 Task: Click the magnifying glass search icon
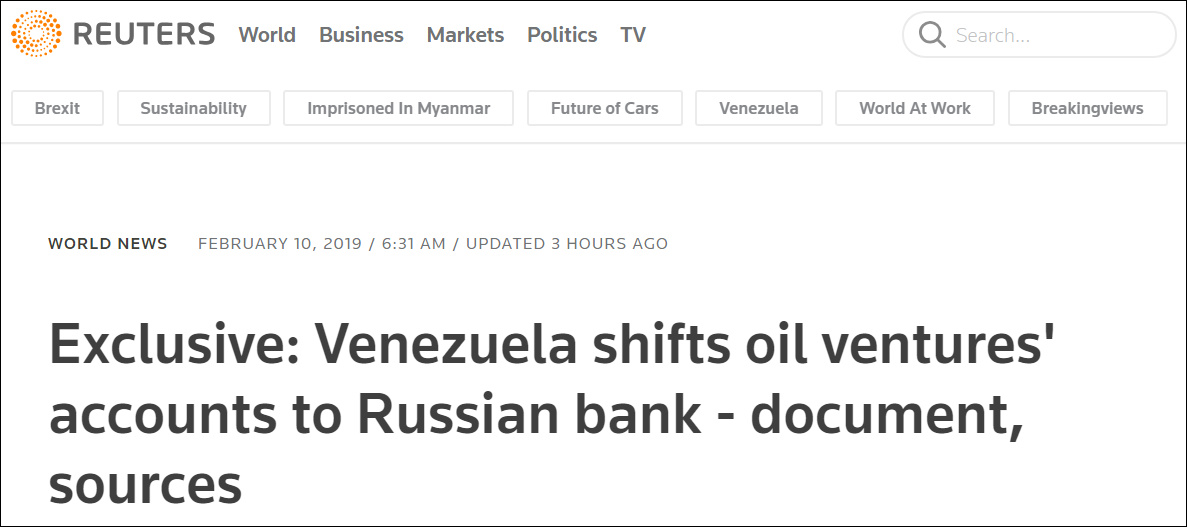tap(932, 35)
